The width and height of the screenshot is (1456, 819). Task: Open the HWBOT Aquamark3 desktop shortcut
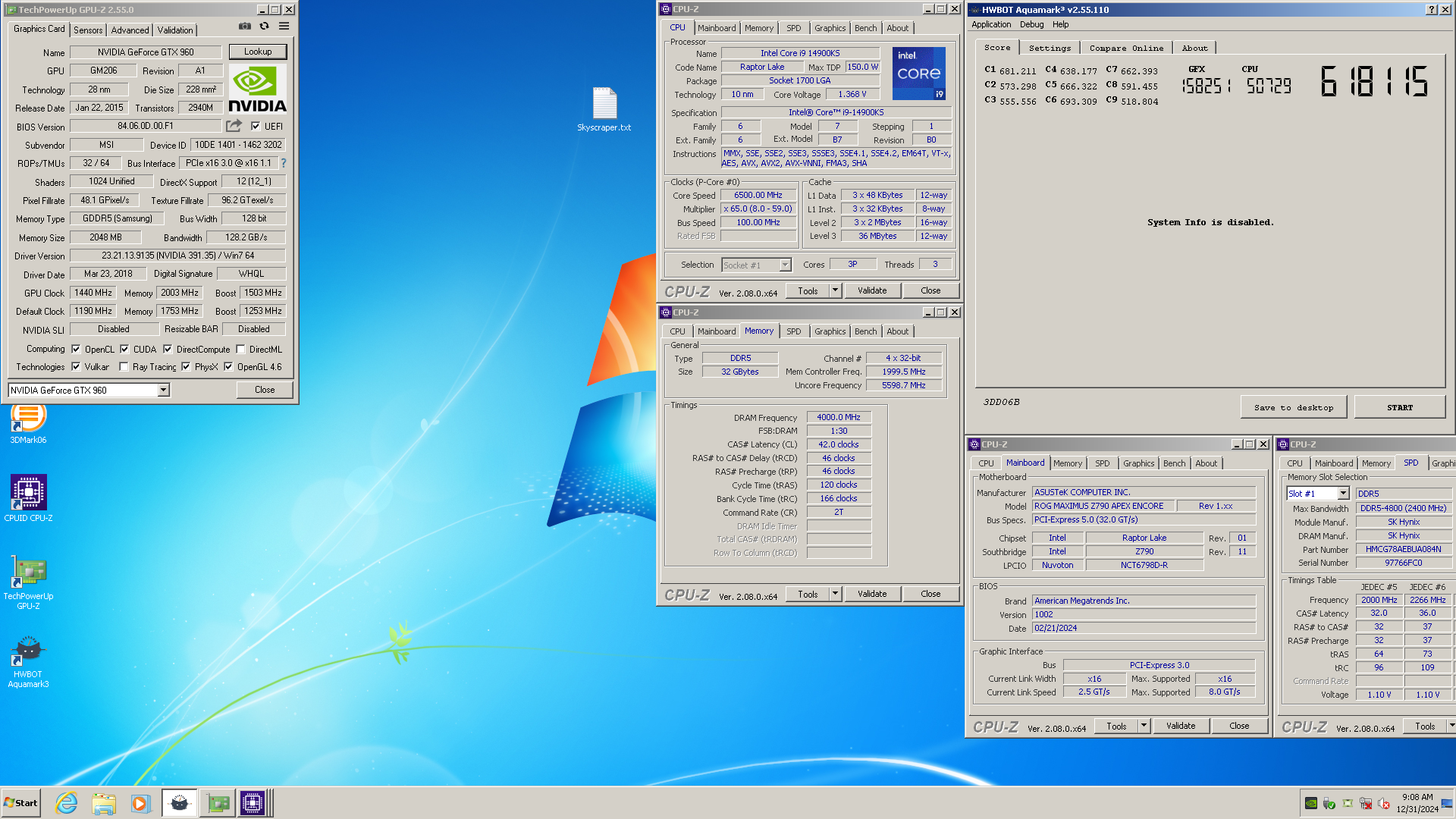(28, 661)
